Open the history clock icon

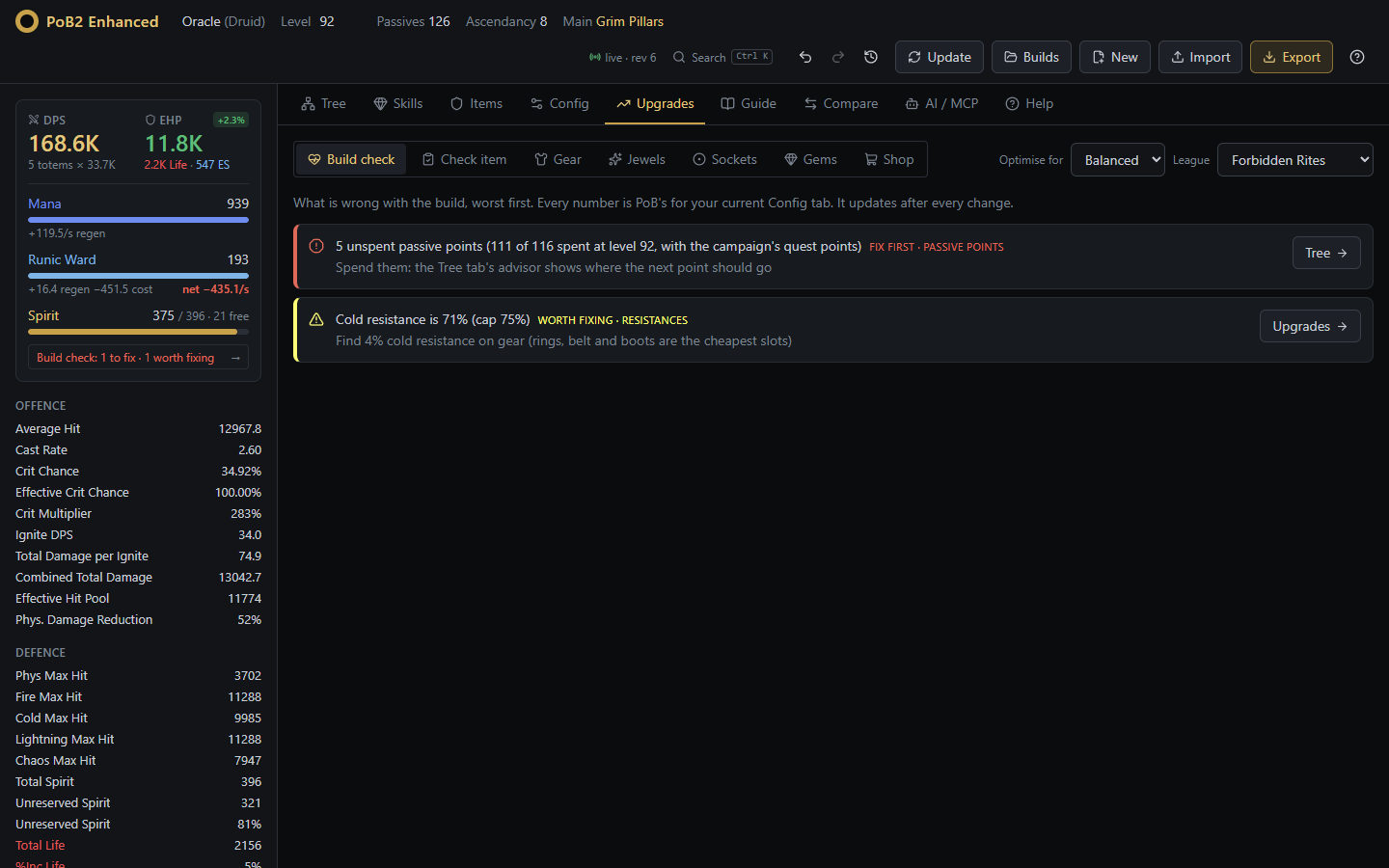point(871,57)
